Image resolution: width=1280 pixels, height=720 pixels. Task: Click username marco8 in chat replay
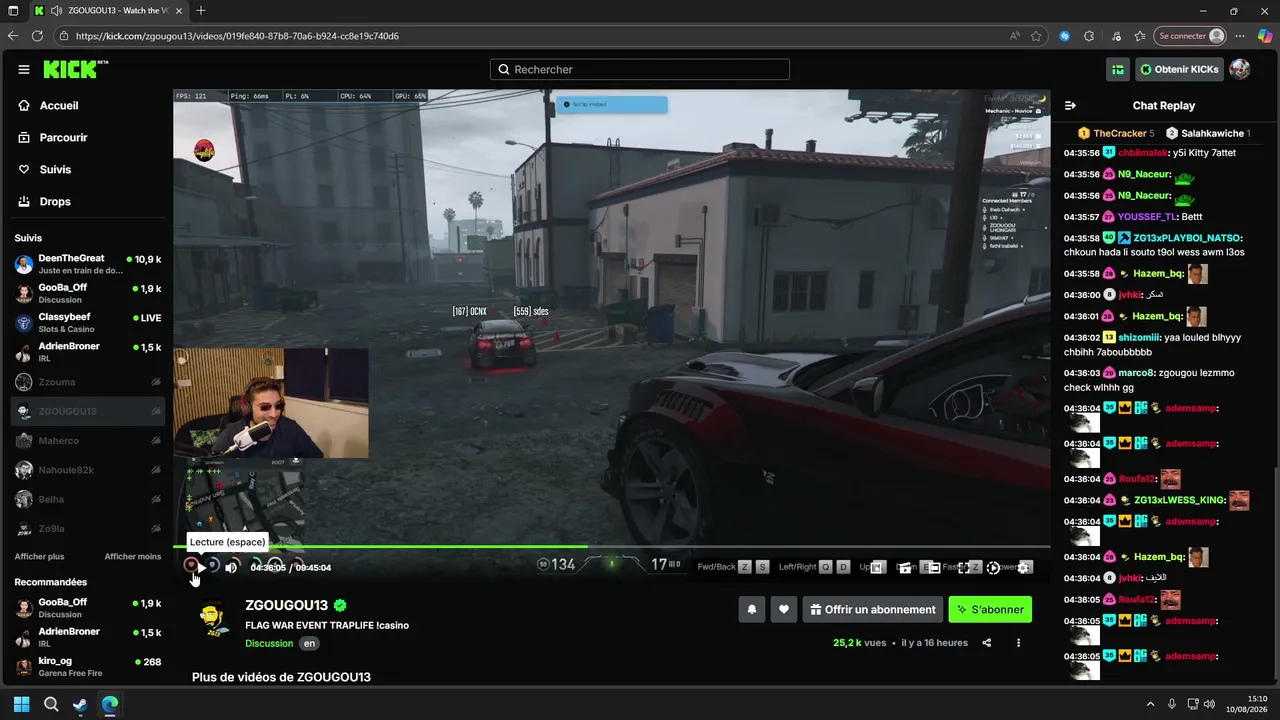[1136, 373]
